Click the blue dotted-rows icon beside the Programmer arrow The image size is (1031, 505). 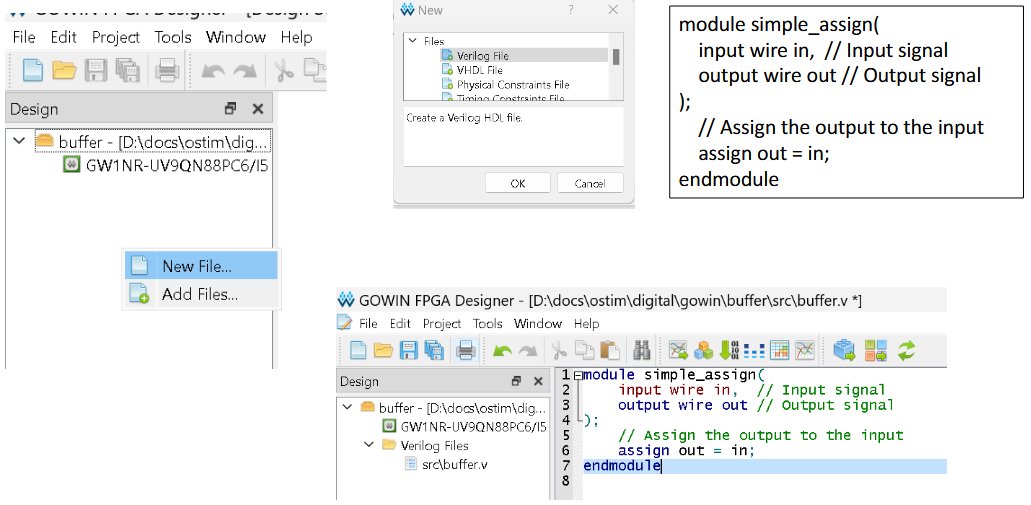click(754, 350)
